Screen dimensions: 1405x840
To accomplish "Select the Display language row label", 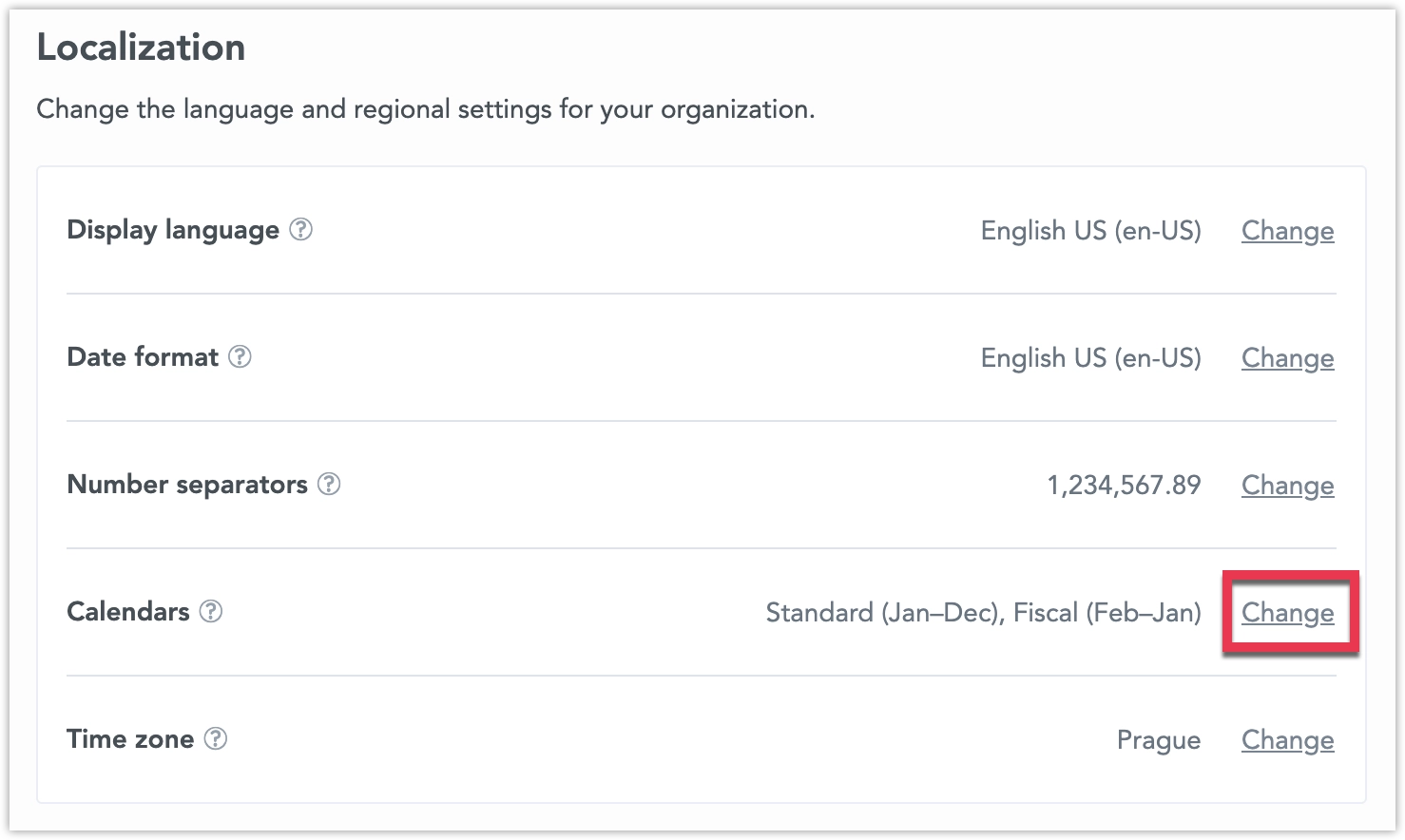I will (x=171, y=230).
